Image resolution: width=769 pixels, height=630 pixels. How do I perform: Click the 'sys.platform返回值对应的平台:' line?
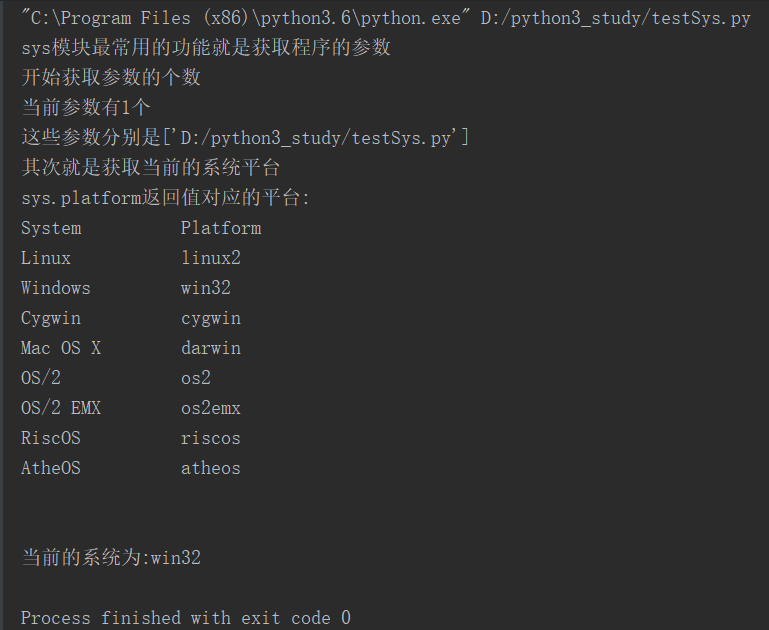pyautogui.click(x=165, y=198)
